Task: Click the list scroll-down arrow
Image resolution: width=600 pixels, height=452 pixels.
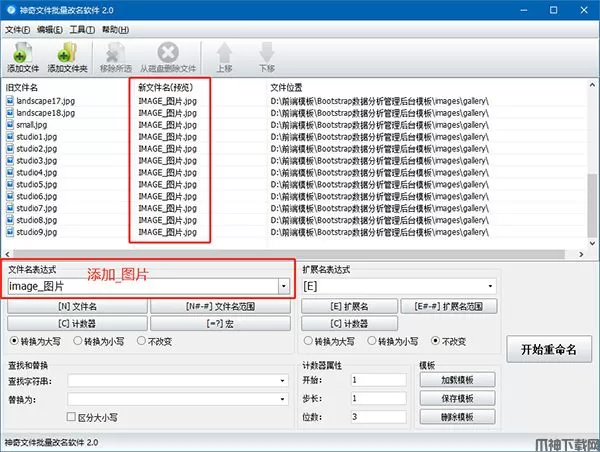Action: pos(592,243)
